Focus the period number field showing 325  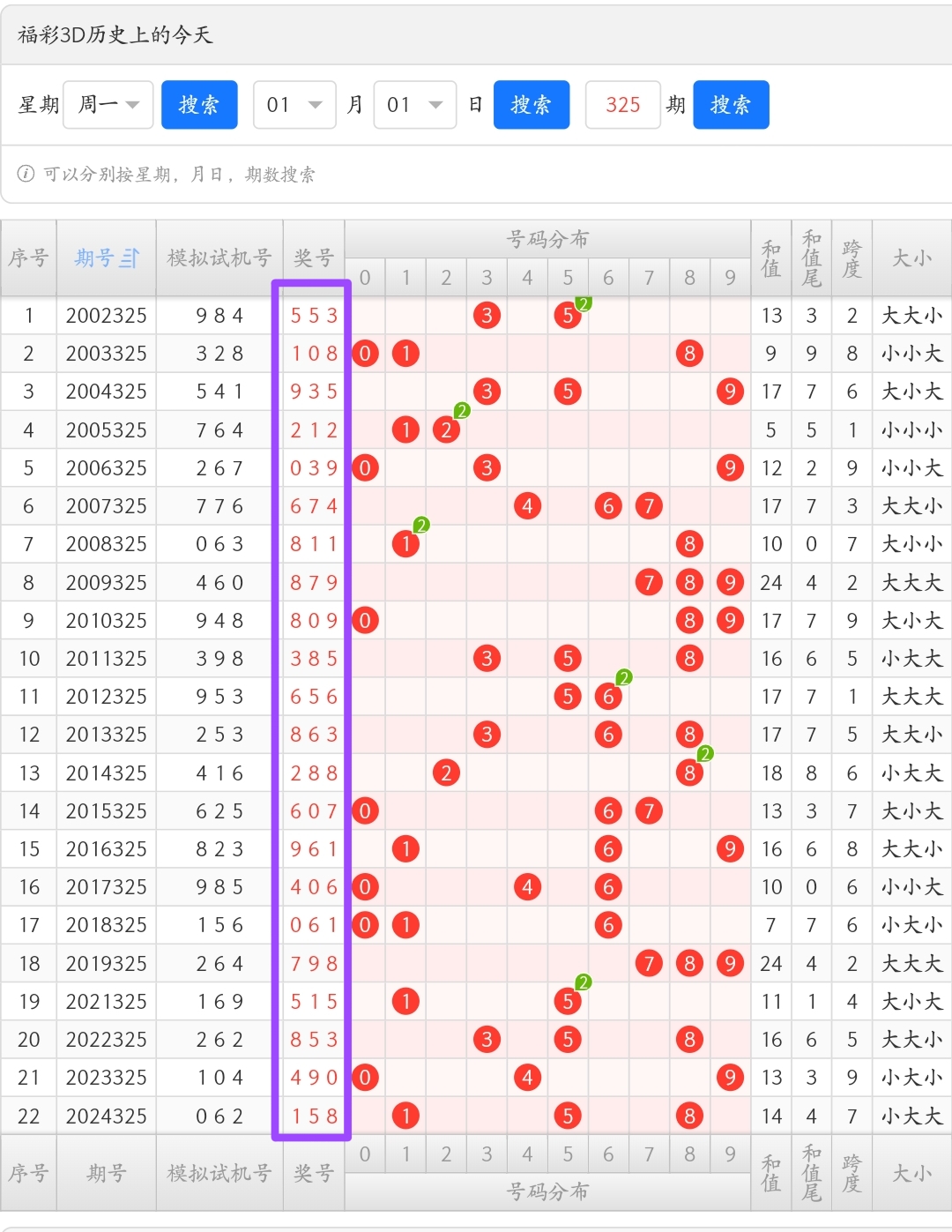coord(622,105)
